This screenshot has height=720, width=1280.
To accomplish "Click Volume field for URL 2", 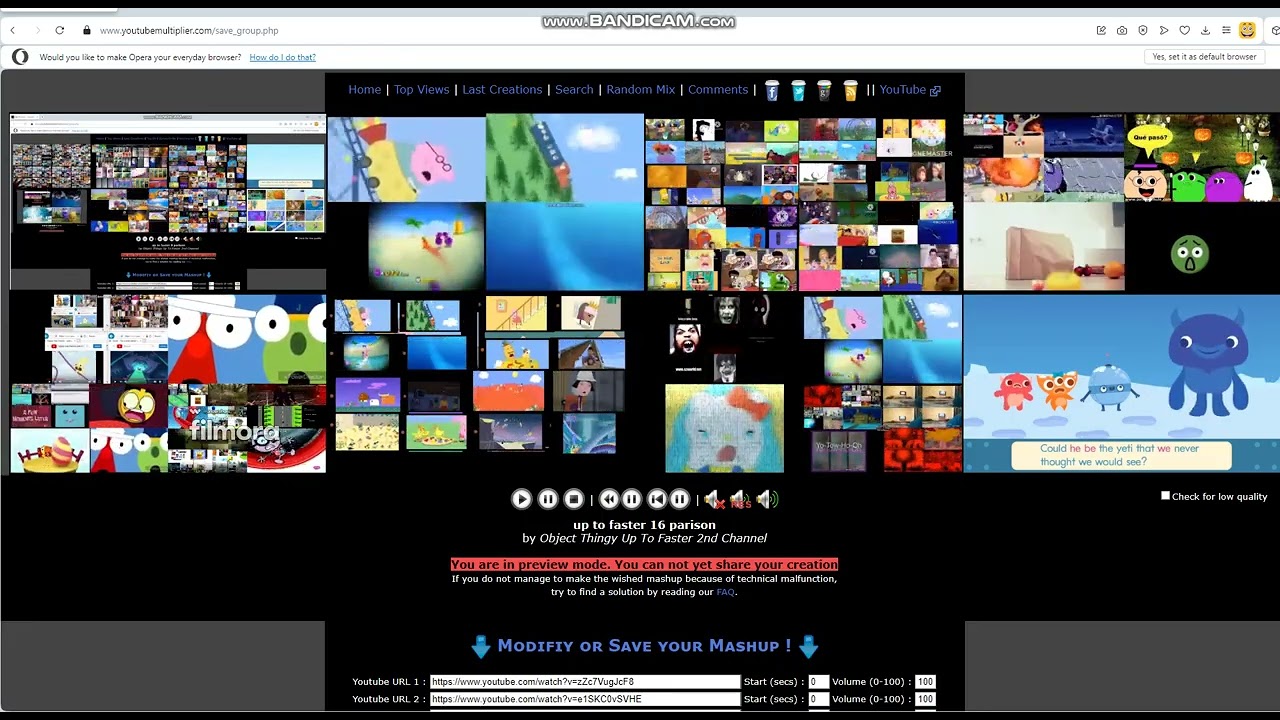I will tap(925, 699).
